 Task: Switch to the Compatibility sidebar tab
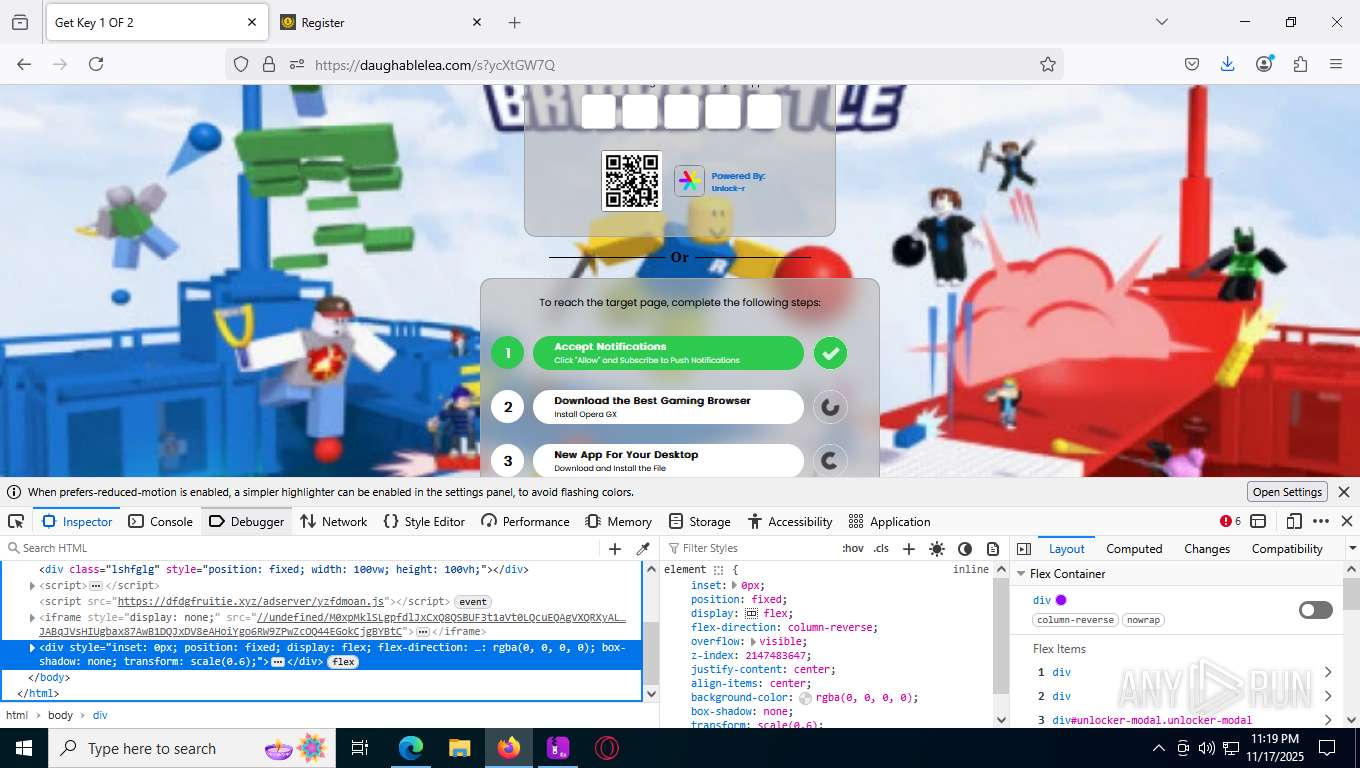pos(1287,548)
